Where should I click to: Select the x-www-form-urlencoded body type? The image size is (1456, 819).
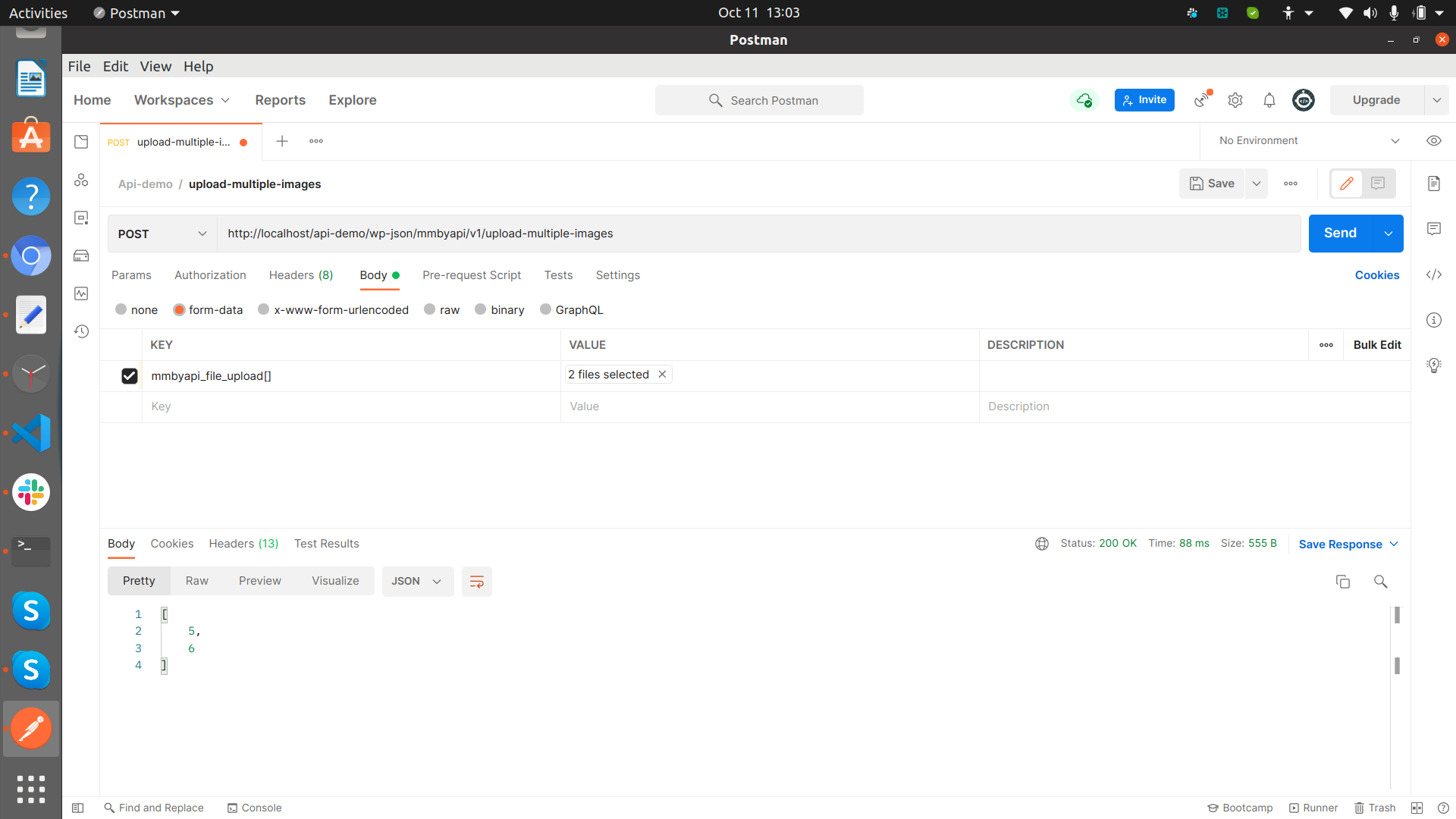coord(263,309)
